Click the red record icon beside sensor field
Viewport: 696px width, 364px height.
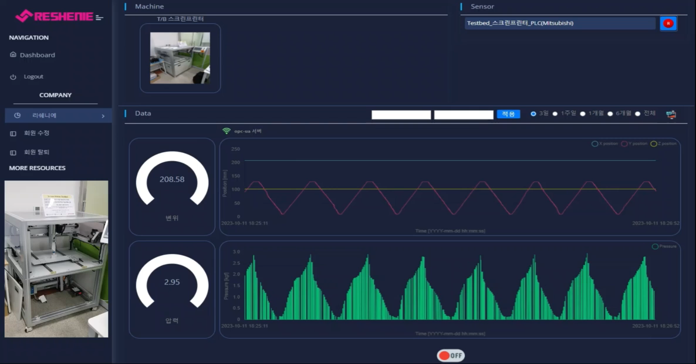668,24
